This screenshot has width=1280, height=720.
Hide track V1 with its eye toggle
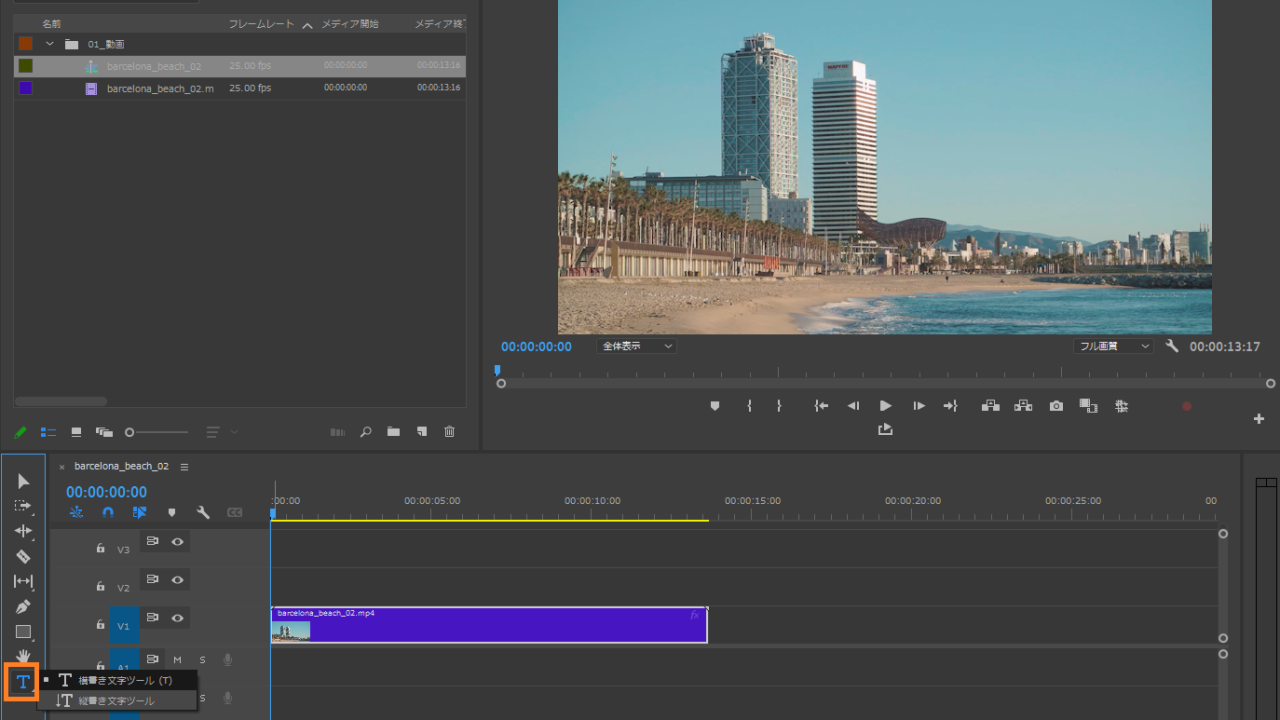pyautogui.click(x=177, y=617)
